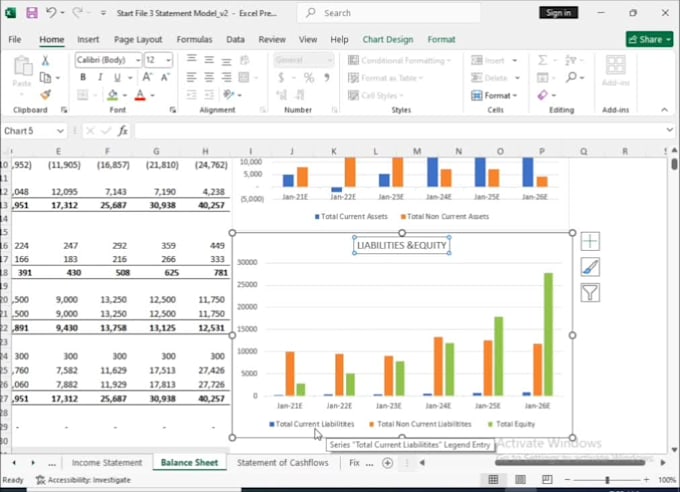Apply the red font color A

[140, 95]
